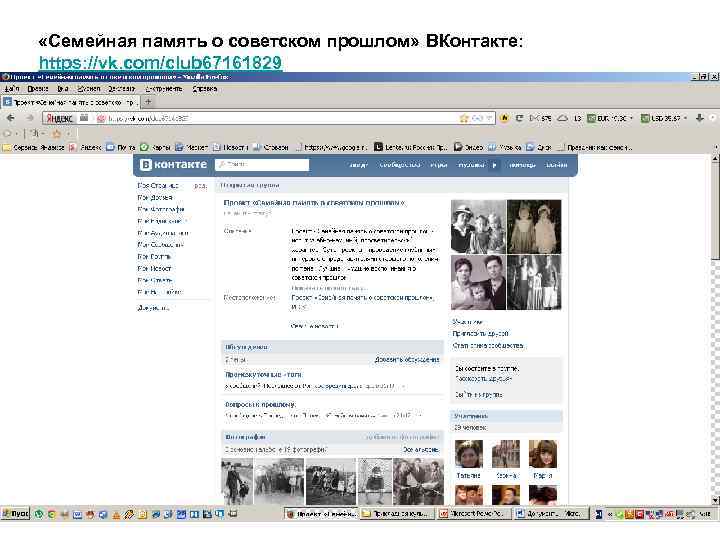Click the weather cloud icon in toolbar

562,118
